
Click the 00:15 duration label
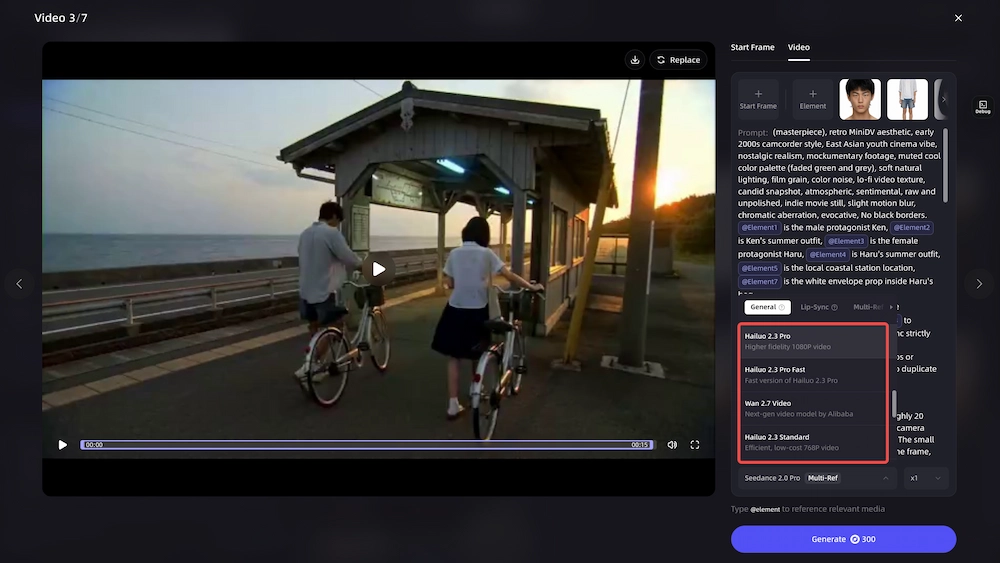pyautogui.click(x=640, y=445)
